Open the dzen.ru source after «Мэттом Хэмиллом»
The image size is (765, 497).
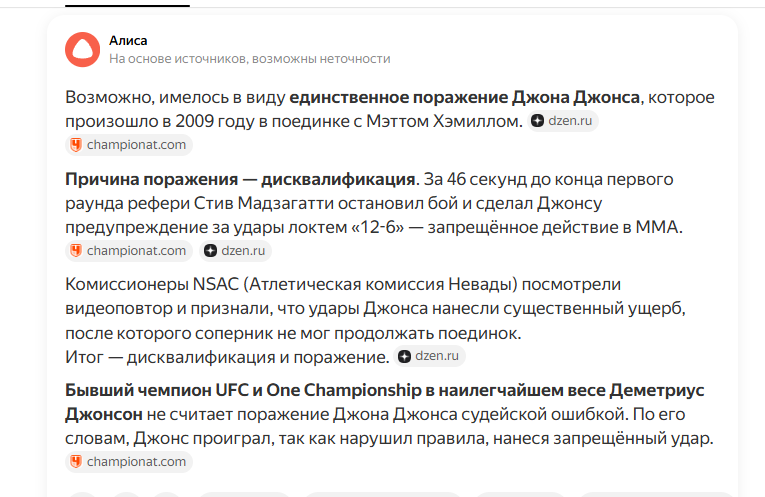pyautogui.click(x=571, y=121)
